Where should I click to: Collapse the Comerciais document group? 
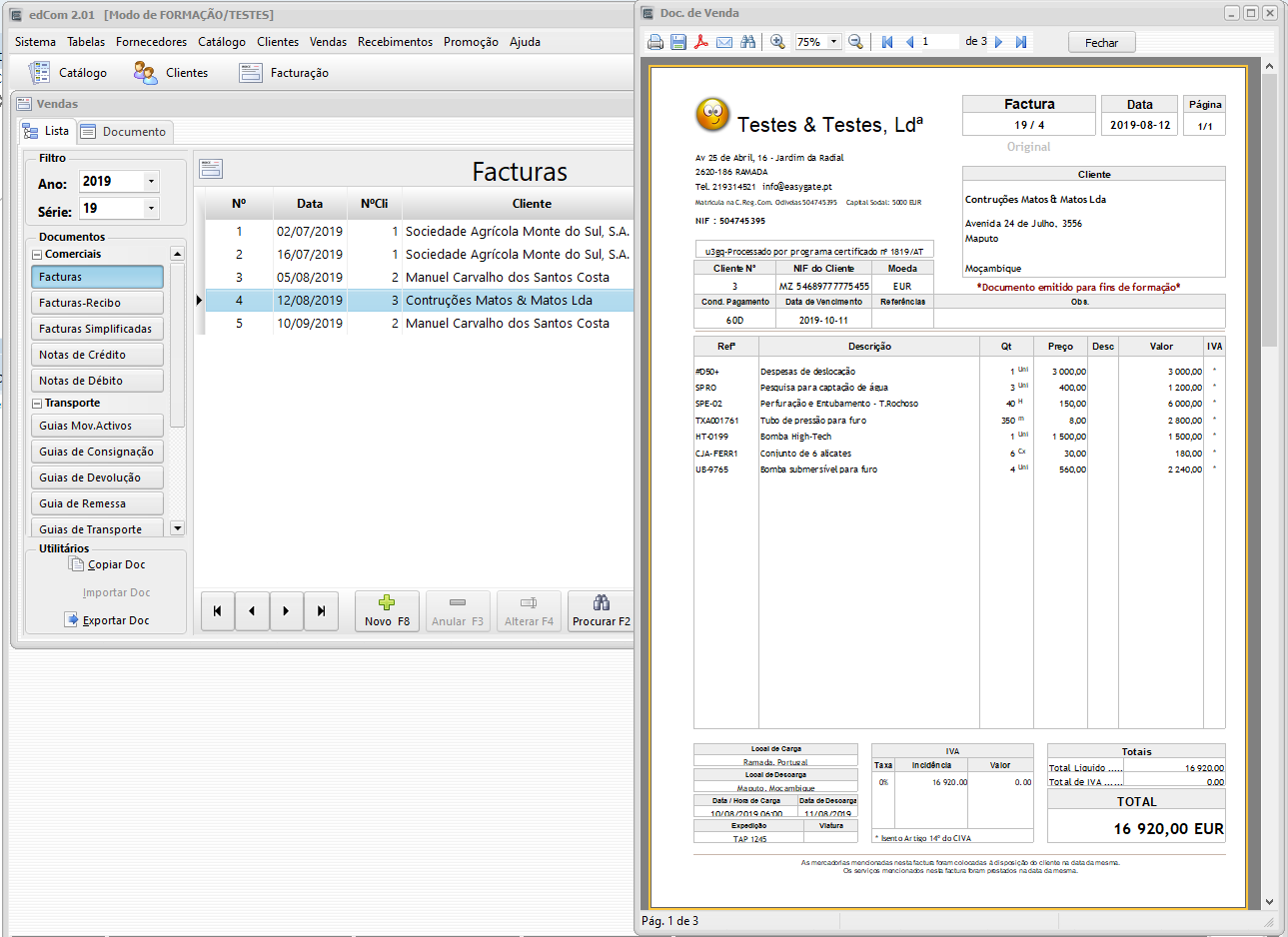pyautogui.click(x=37, y=255)
